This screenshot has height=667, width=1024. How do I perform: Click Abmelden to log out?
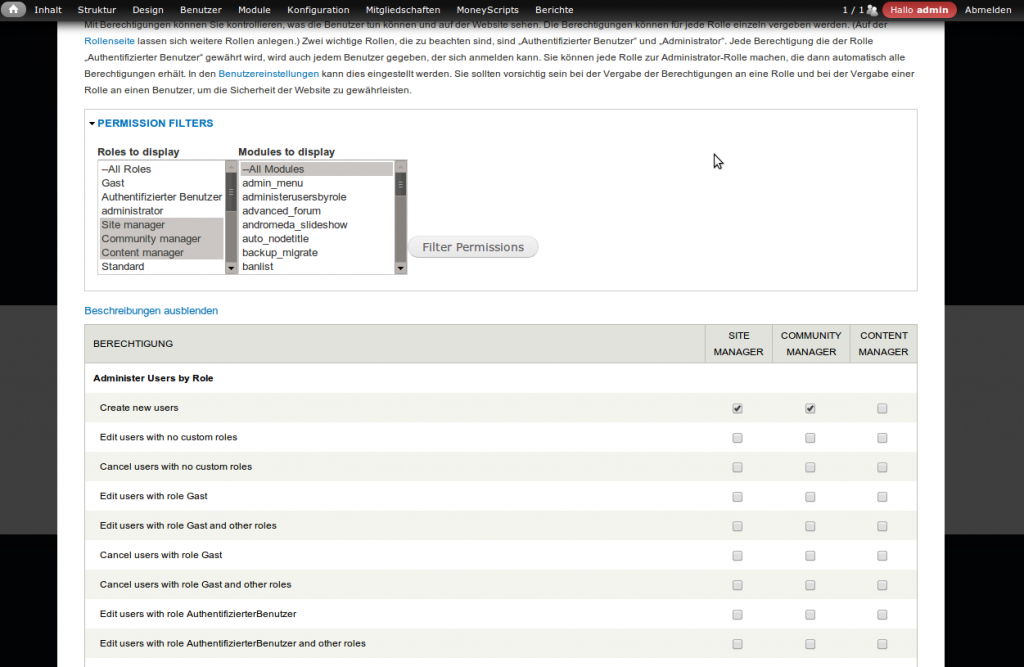(988, 10)
